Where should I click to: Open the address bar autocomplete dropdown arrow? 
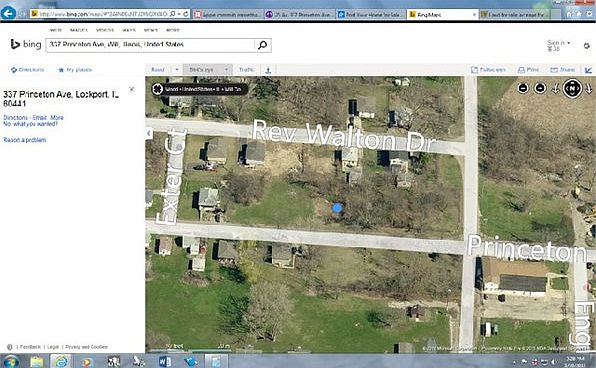pyautogui.click(x=179, y=14)
